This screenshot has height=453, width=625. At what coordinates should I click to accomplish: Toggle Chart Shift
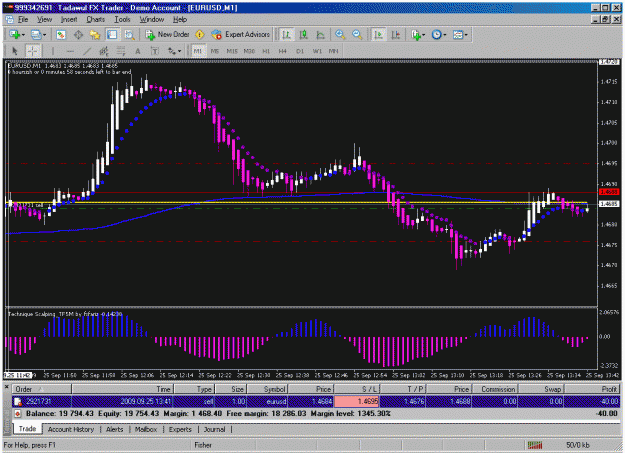(x=395, y=35)
